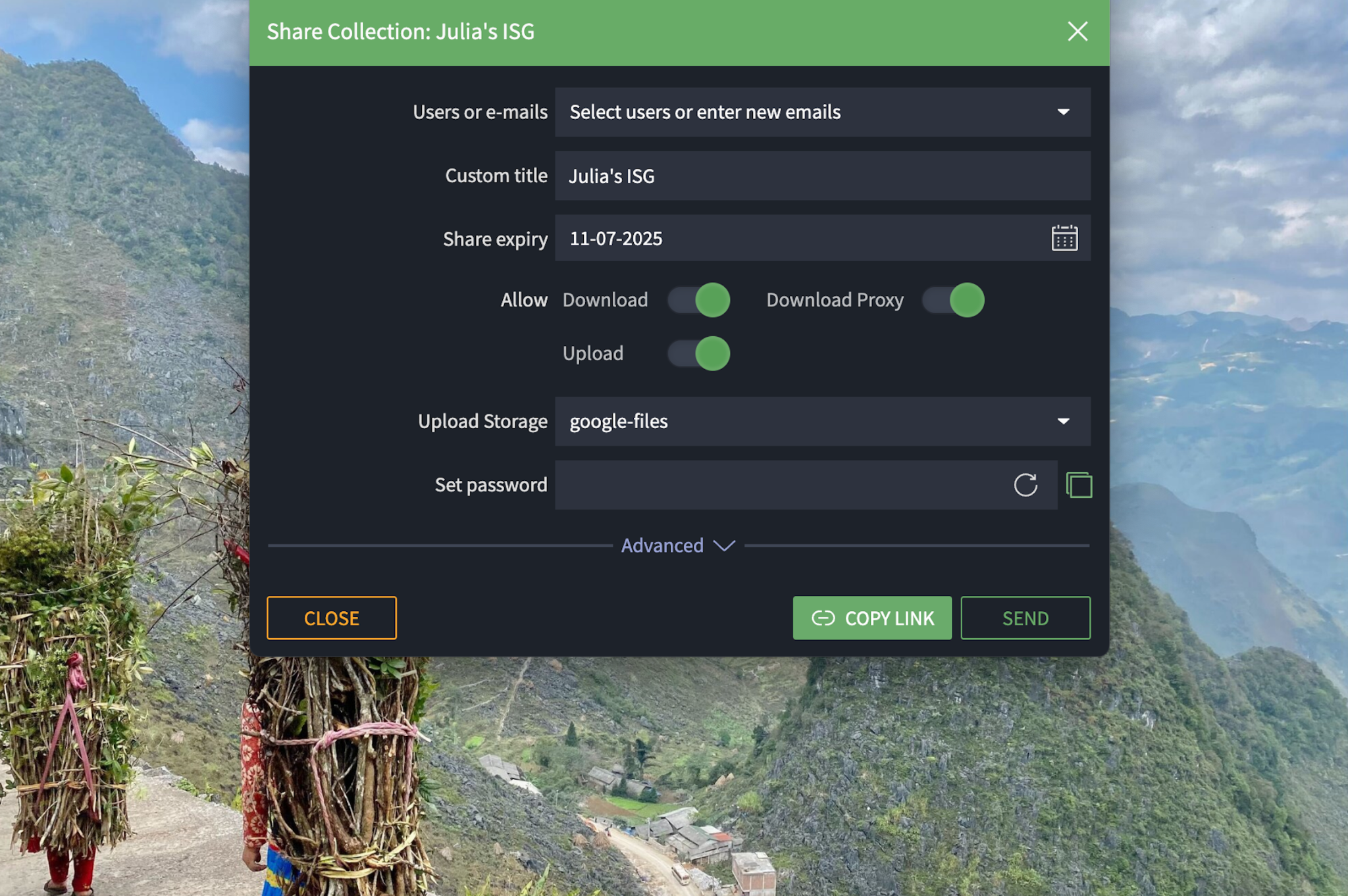Open the Users or e-mails dropdown arrow
Image resolution: width=1348 pixels, height=896 pixels.
click(x=1063, y=112)
